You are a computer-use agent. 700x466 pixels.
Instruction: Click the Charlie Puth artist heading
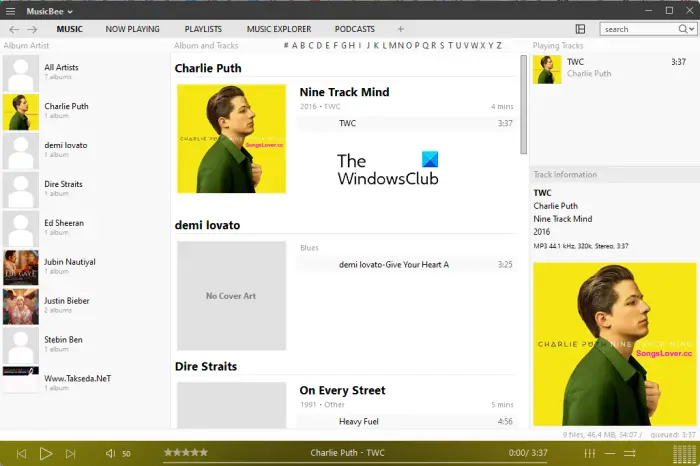click(208, 68)
